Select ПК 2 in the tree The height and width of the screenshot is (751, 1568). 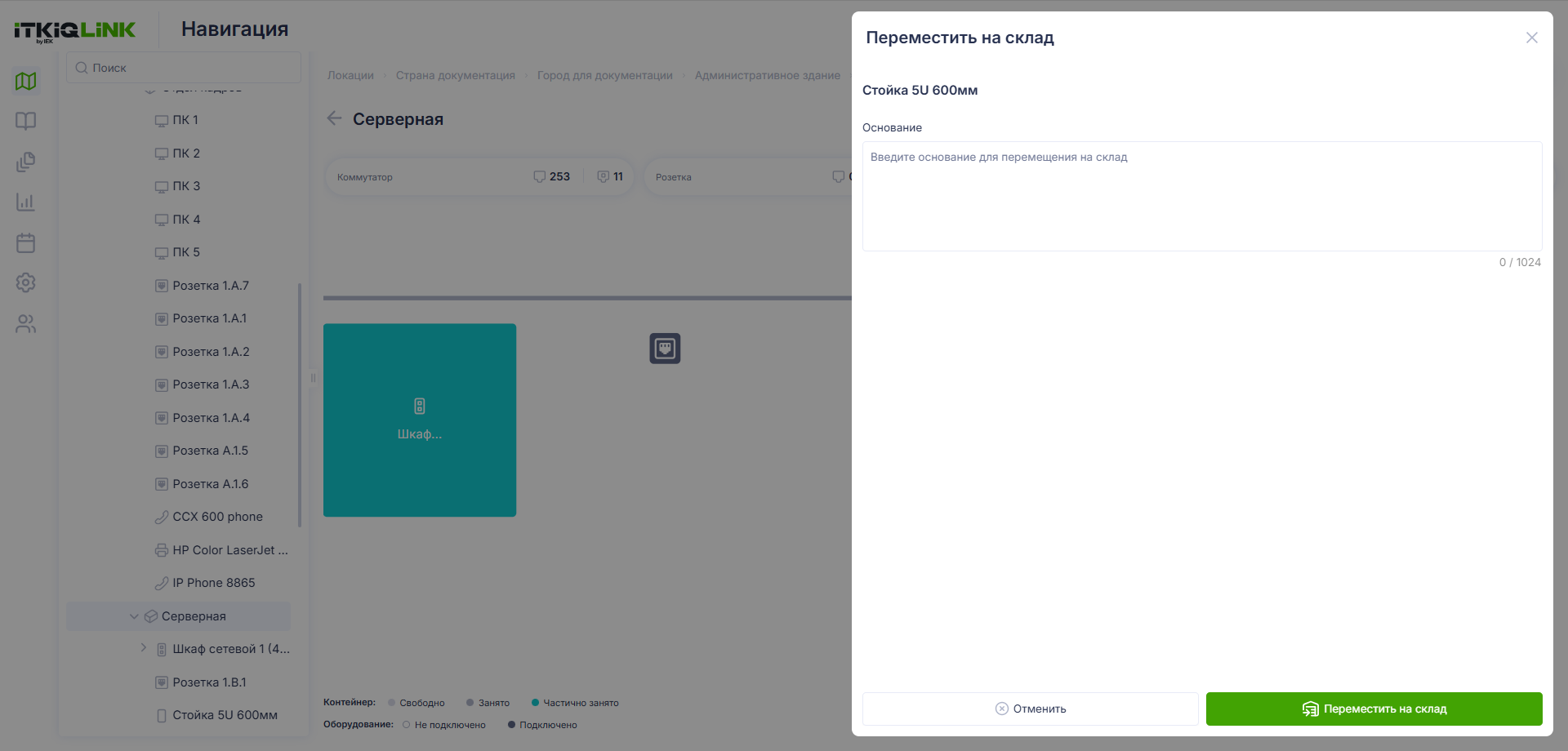tap(186, 153)
